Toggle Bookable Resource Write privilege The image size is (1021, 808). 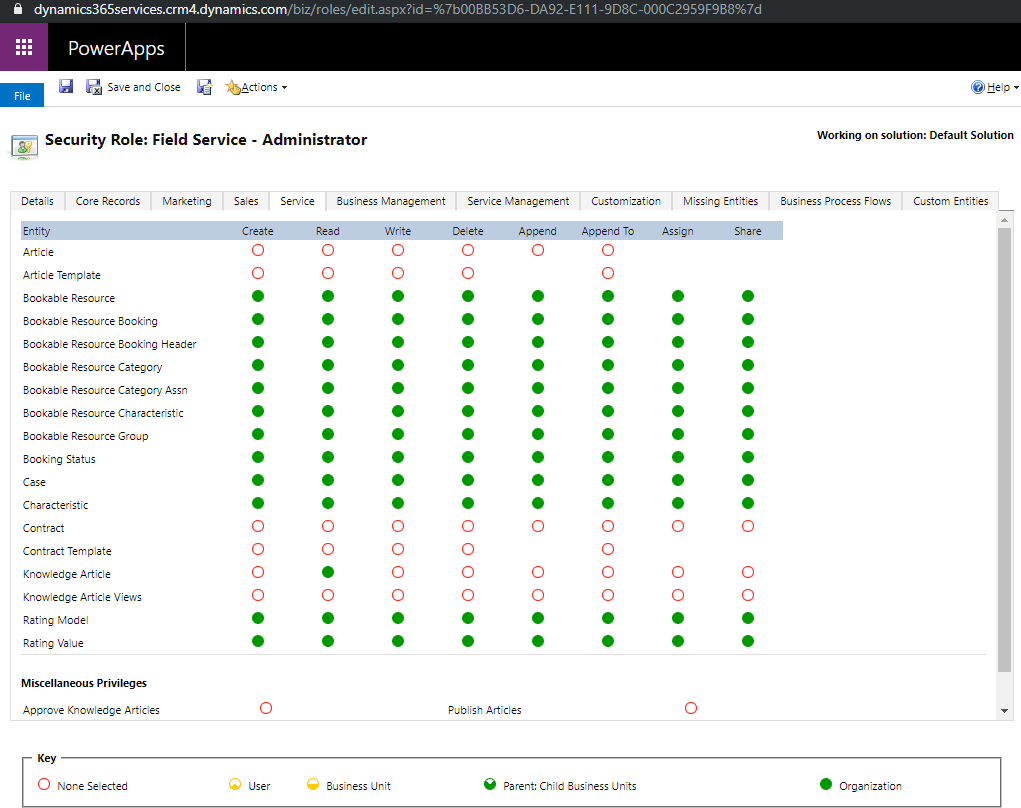[398, 296]
